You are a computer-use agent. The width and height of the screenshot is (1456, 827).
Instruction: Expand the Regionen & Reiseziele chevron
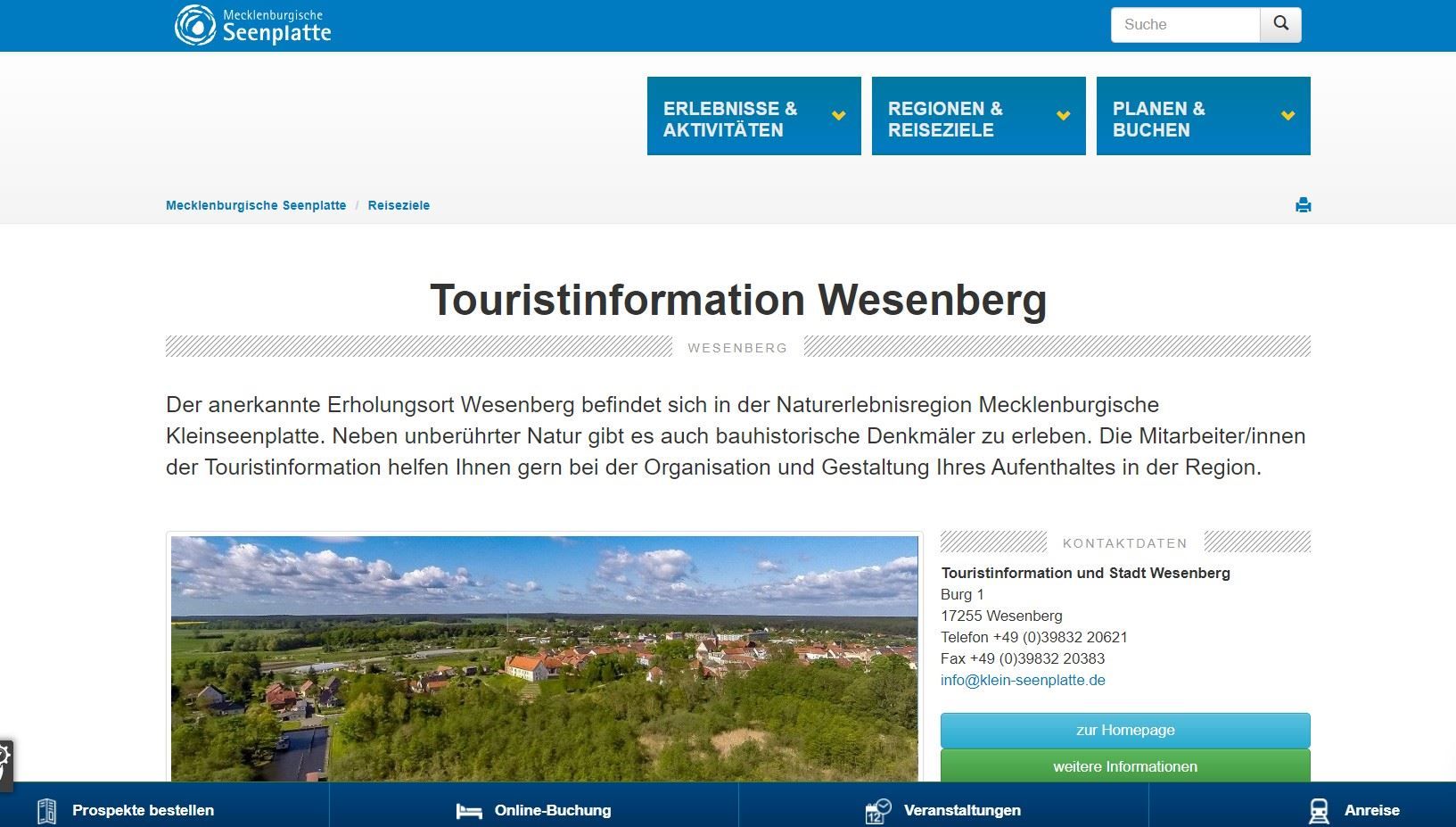click(x=1064, y=116)
